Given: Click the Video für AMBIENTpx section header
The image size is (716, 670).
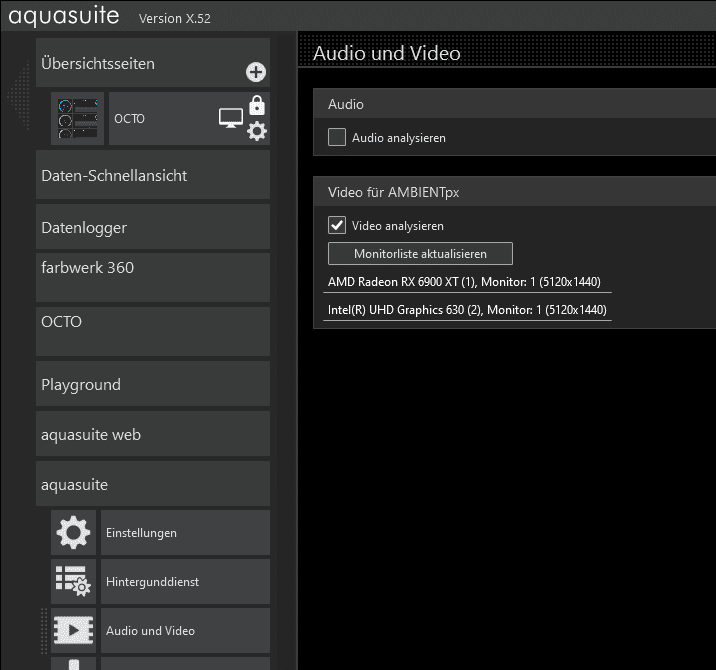Looking at the screenshot, I should 515,192.
